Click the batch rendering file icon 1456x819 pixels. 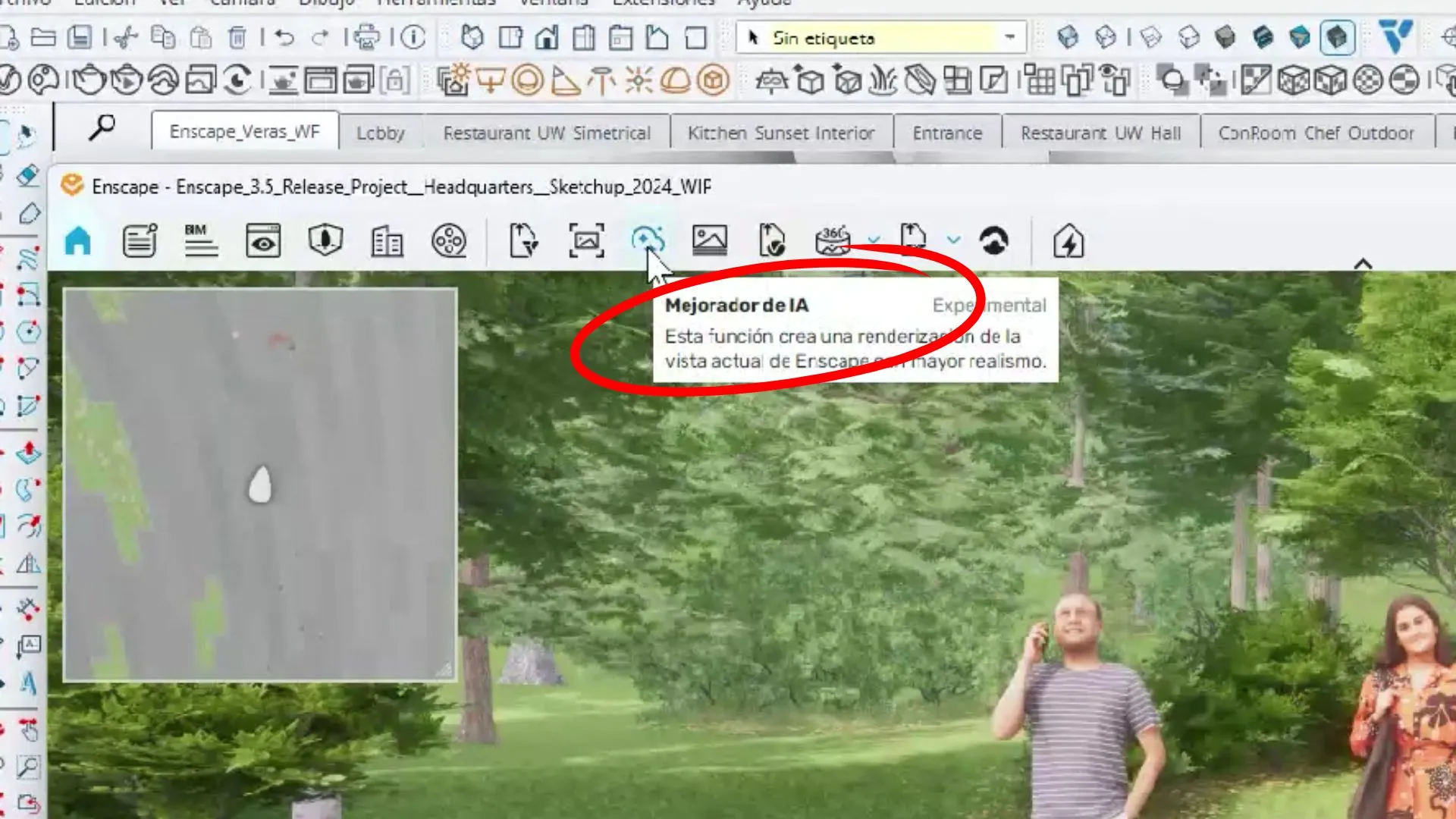pos(771,240)
